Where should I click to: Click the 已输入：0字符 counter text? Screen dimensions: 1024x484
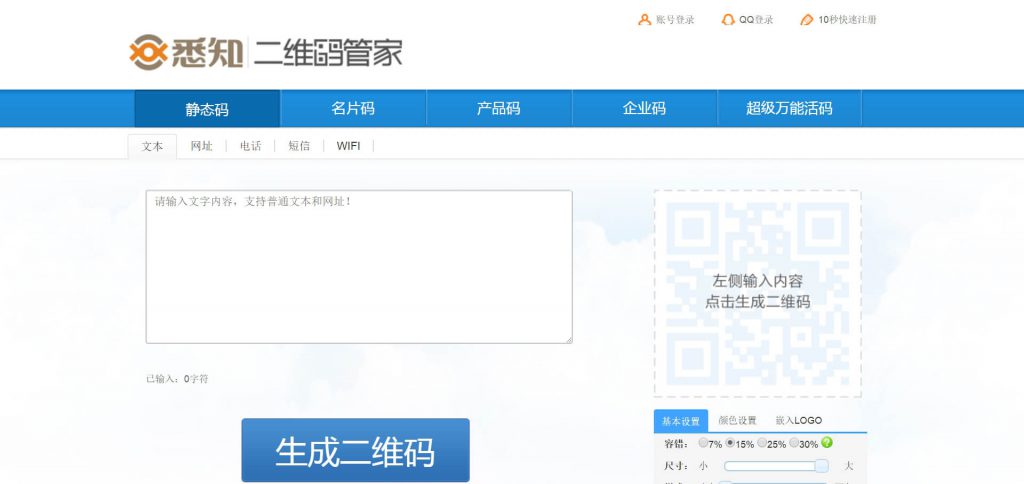click(177, 379)
